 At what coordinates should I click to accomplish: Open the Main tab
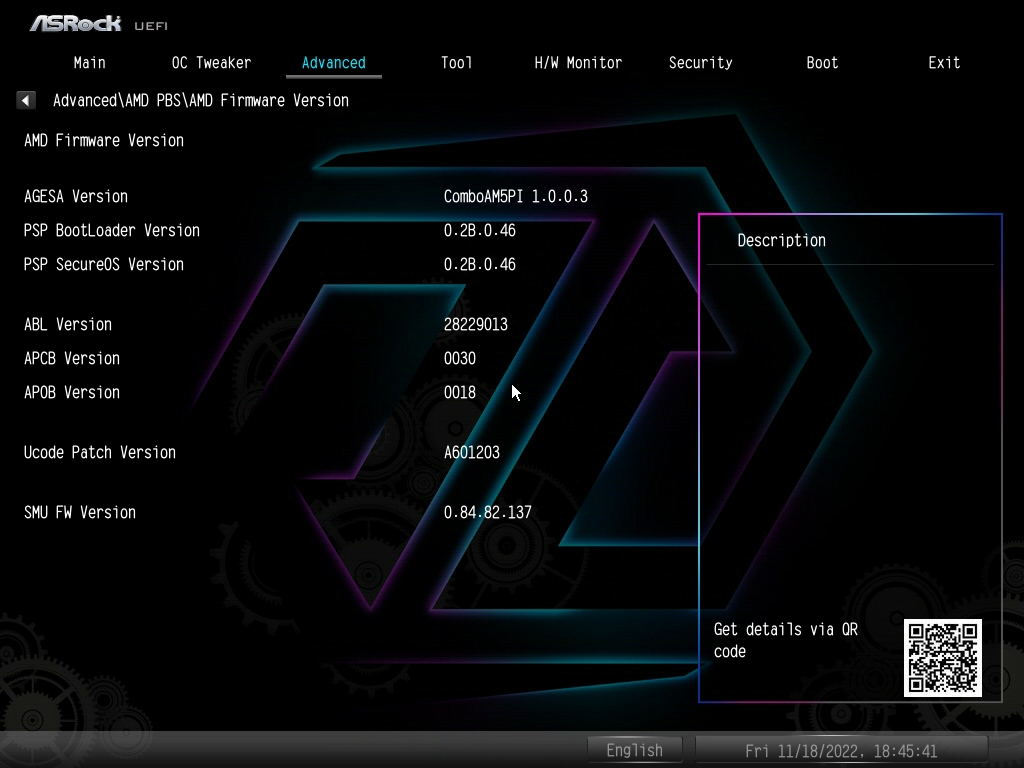pyautogui.click(x=89, y=63)
